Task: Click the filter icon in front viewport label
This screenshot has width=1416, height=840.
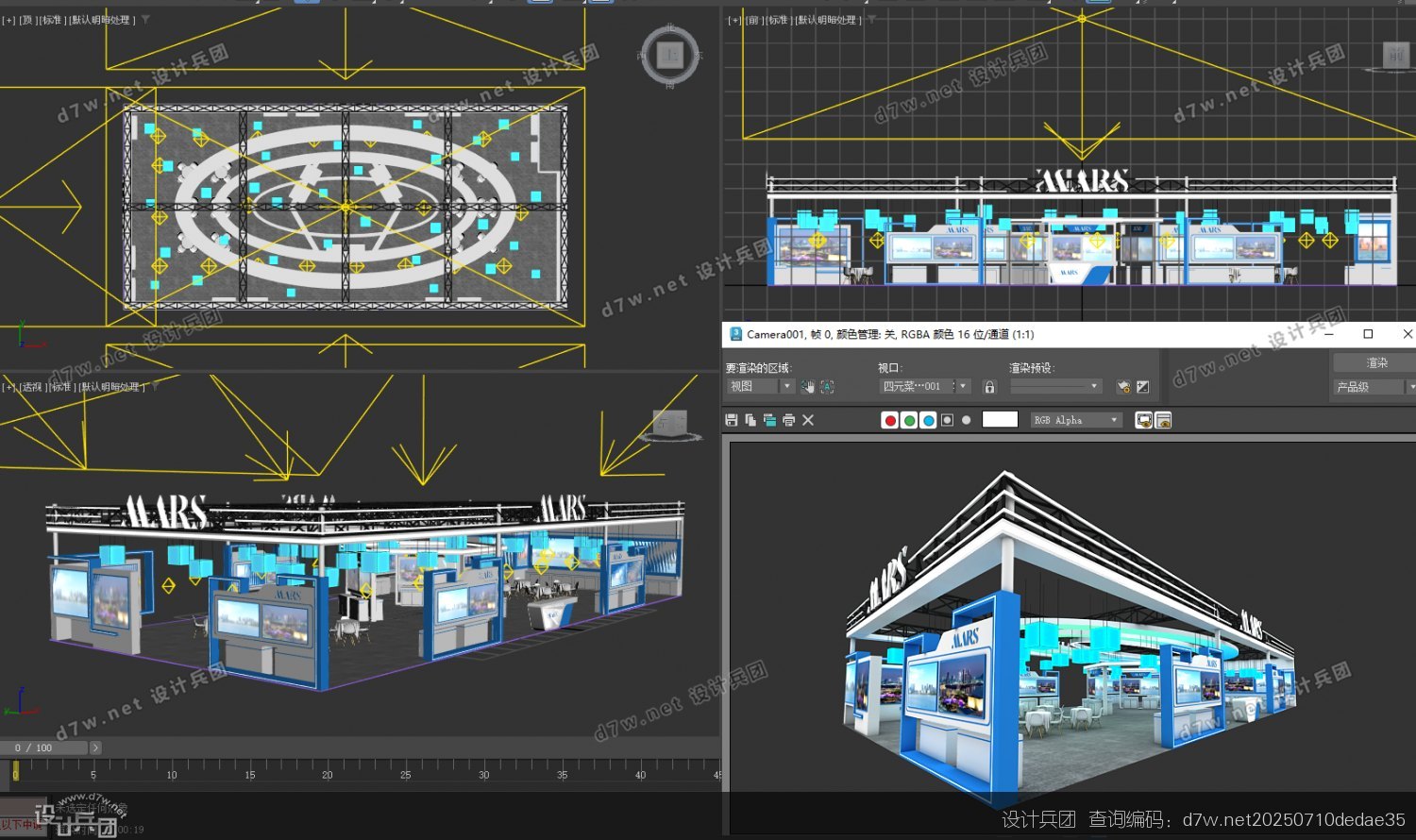Action: point(871,20)
